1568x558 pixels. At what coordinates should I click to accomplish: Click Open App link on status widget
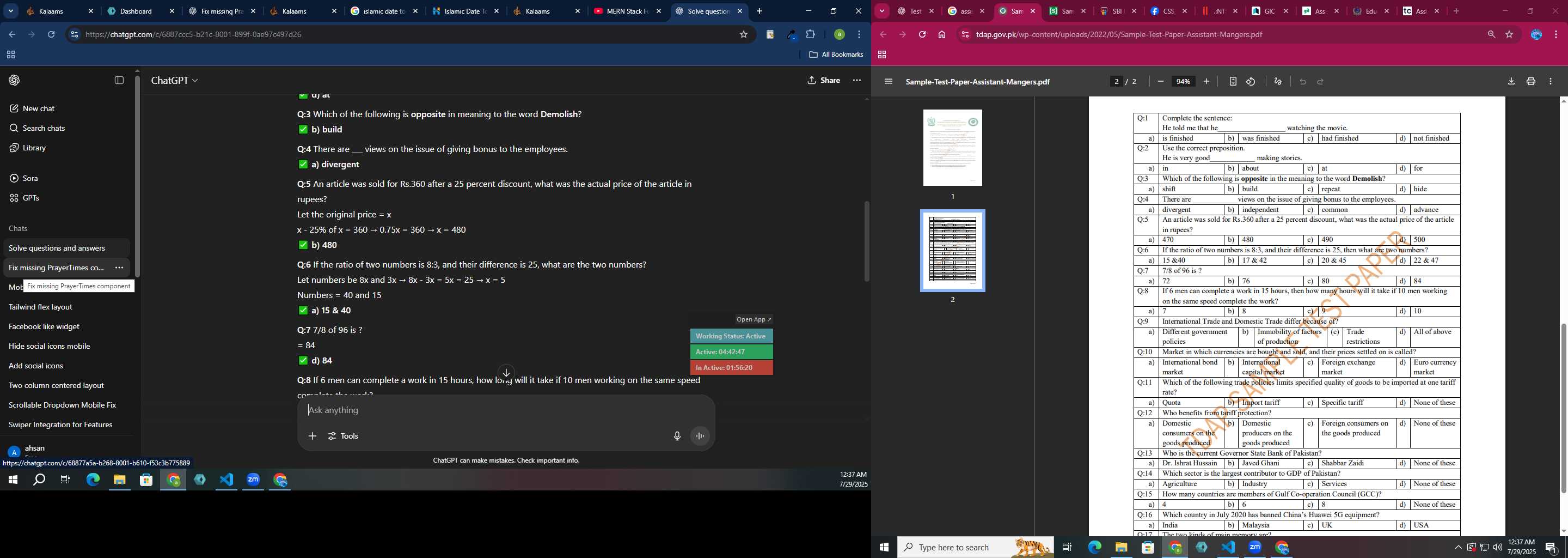coord(754,319)
